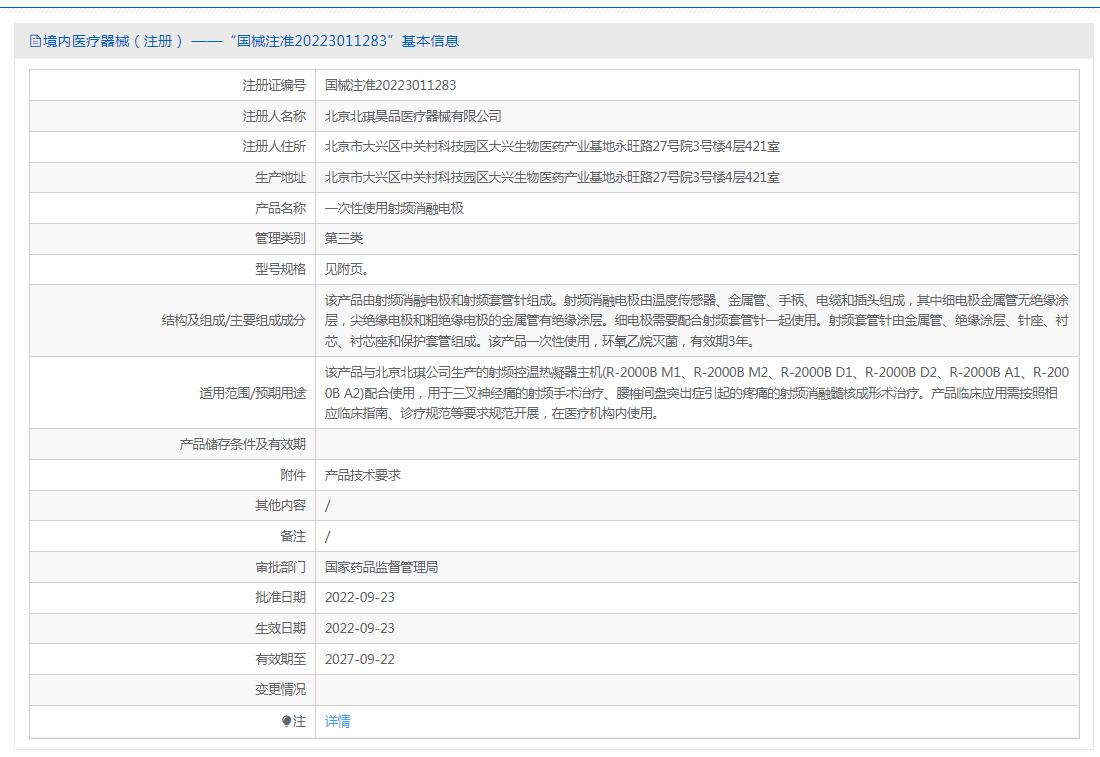The height and width of the screenshot is (757, 1100).
Task: Click the 生产地址 address value
Action: (552, 178)
